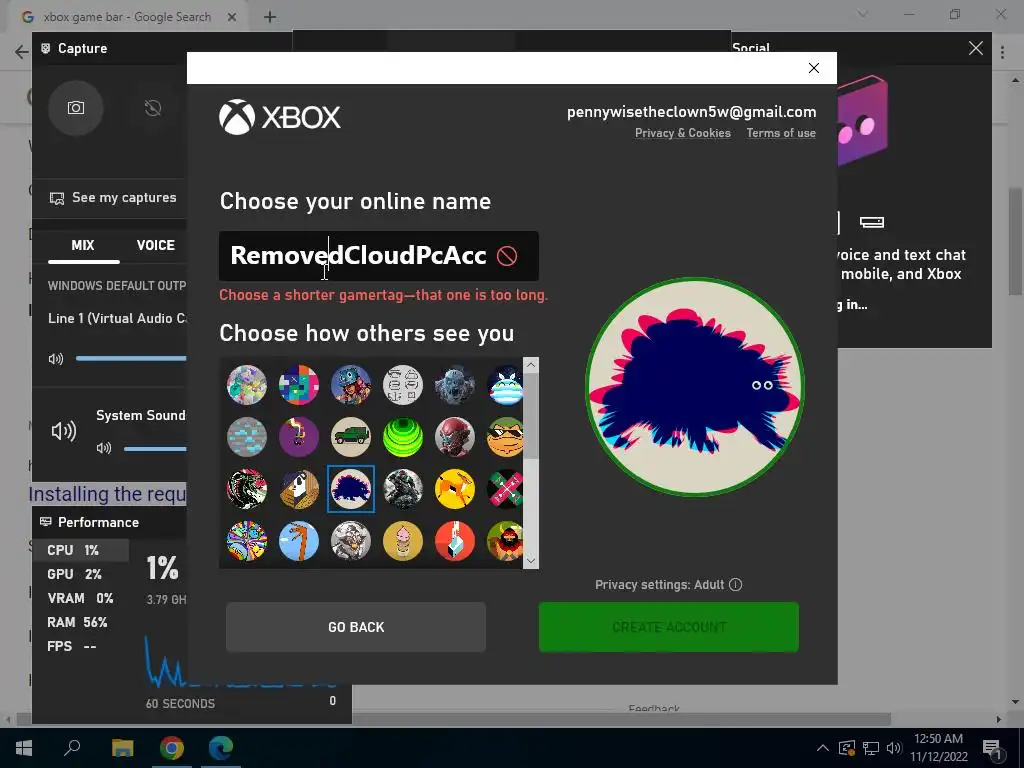Choose the purple lightning character gamerpic

coord(299,437)
